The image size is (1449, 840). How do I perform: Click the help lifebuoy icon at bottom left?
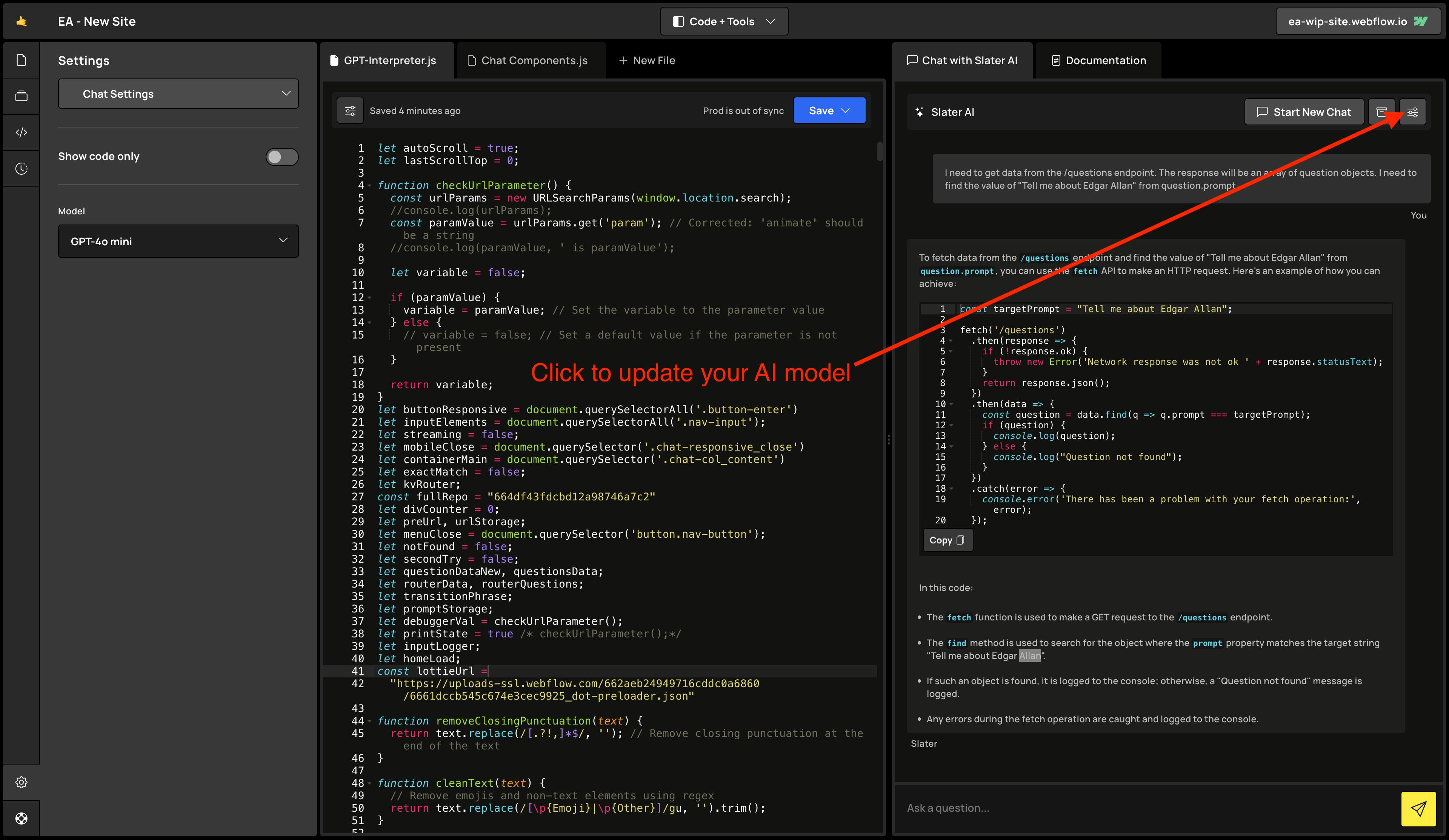(x=21, y=818)
